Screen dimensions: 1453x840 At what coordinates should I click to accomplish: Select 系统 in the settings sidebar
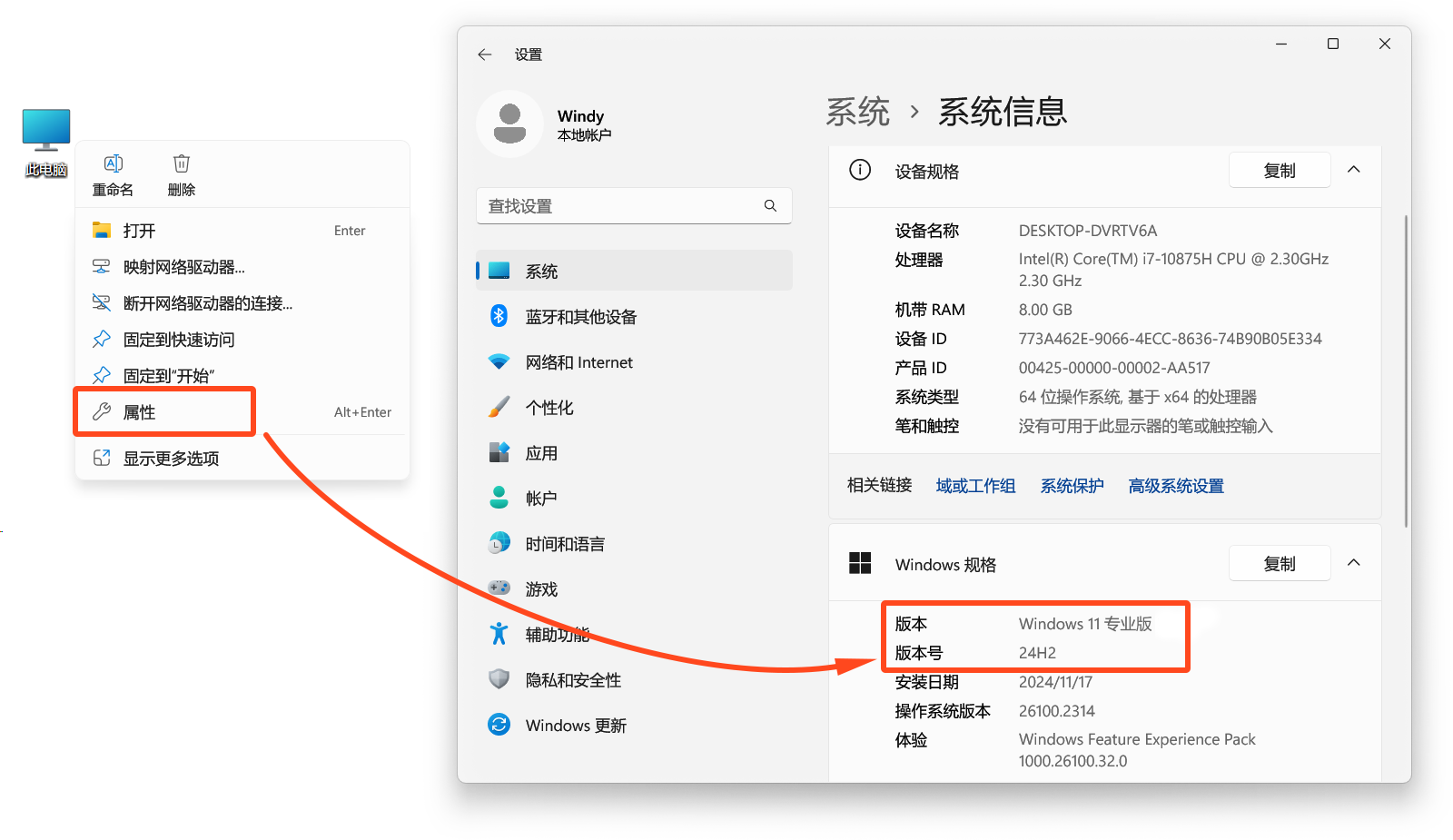[x=541, y=270]
